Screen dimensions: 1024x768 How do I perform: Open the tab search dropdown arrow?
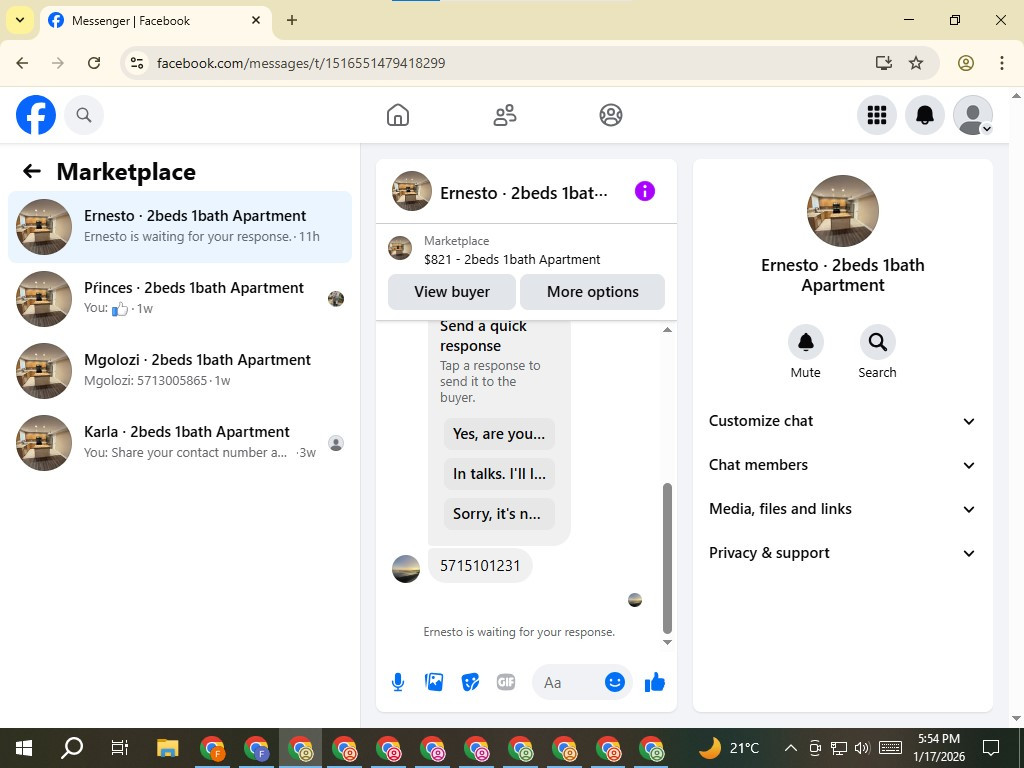(x=20, y=20)
